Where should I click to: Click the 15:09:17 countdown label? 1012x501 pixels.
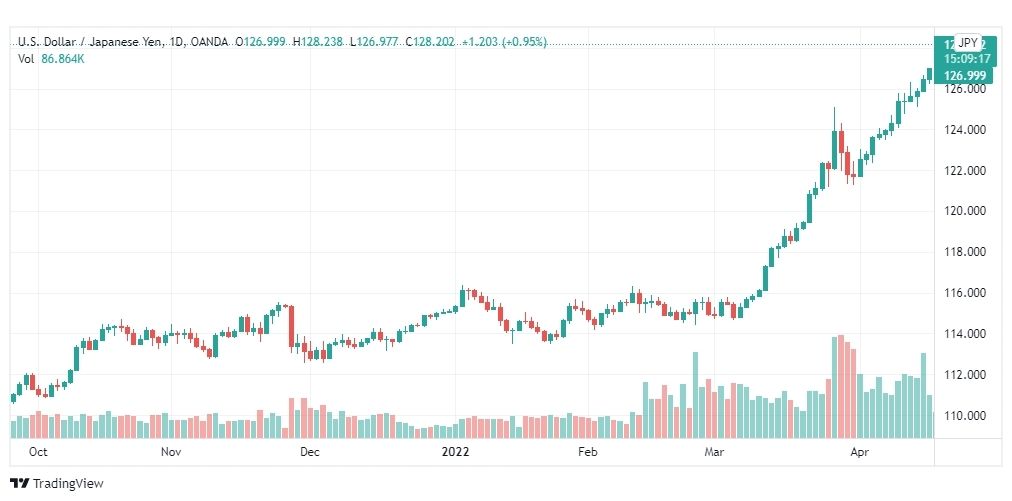pos(967,58)
